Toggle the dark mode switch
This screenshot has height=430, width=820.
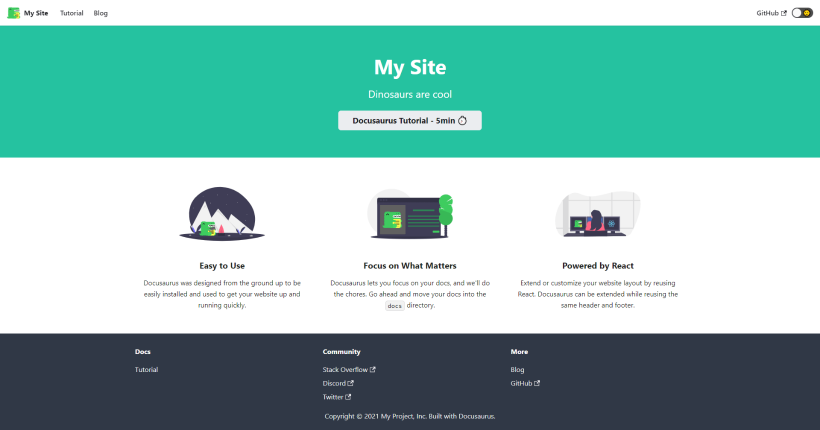(802, 13)
